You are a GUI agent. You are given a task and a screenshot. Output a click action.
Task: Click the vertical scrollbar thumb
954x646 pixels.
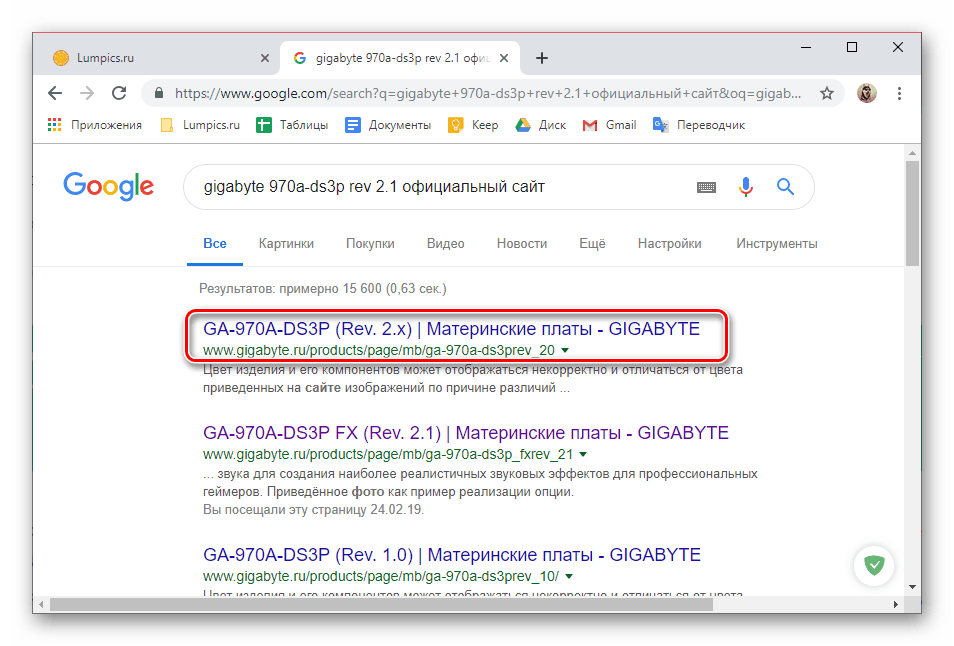(911, 213)
